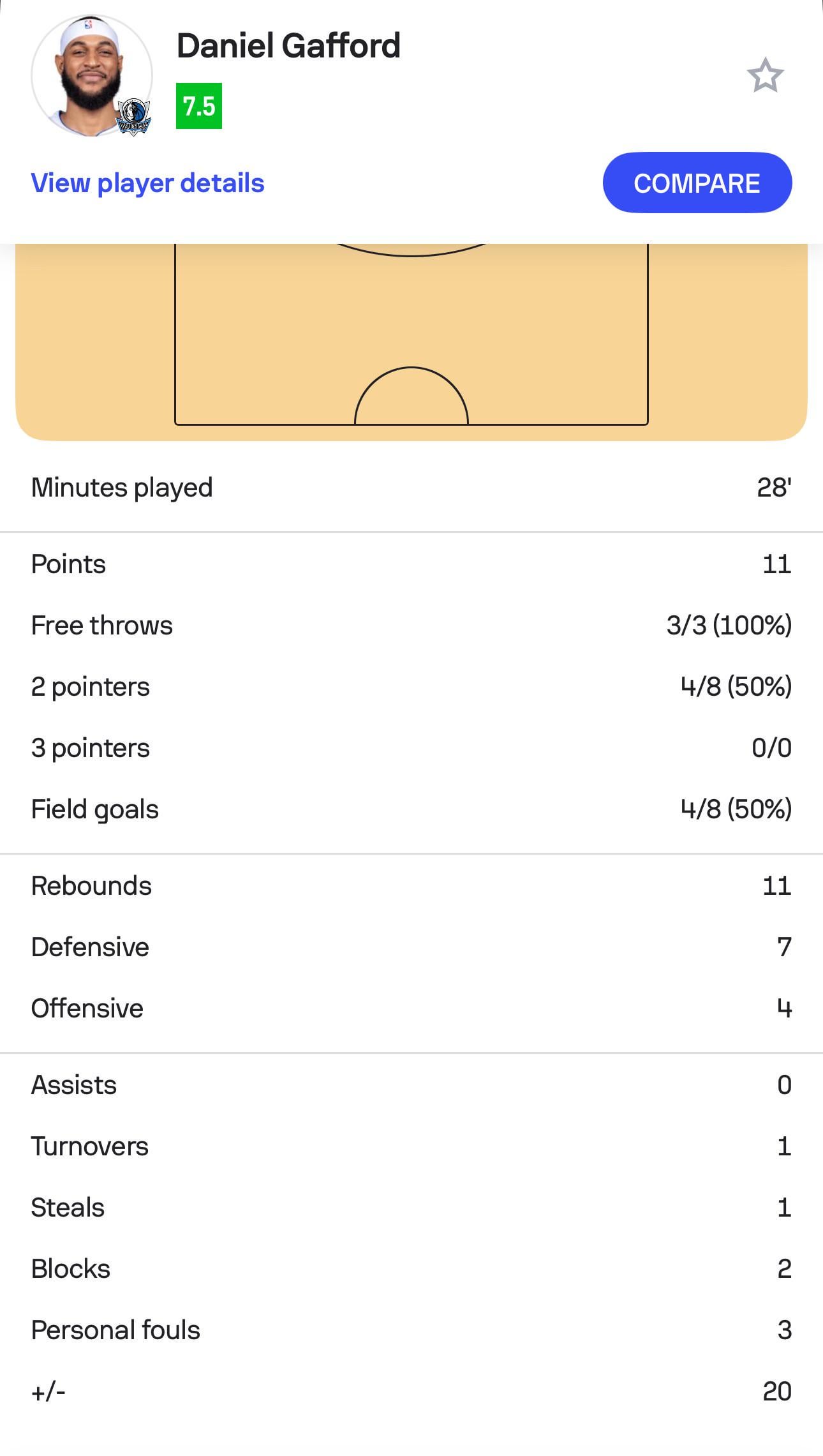Select the Offensive rebounds row

coord(411,1009)
